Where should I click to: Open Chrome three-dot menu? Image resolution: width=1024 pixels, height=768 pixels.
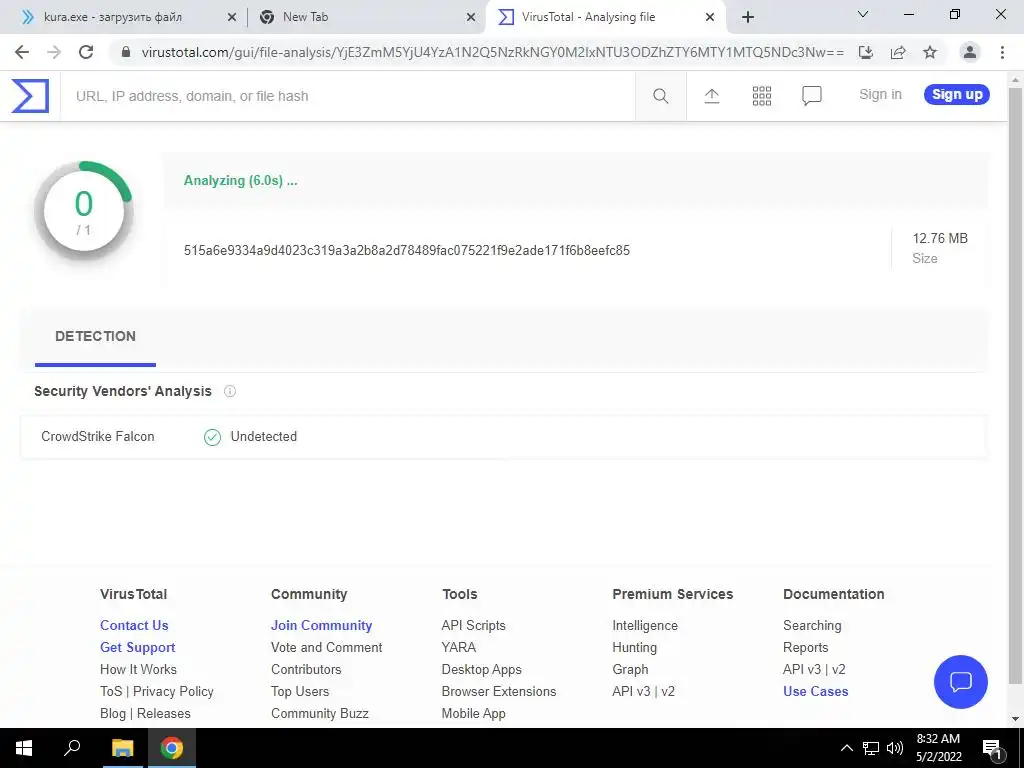[1002, 52]
